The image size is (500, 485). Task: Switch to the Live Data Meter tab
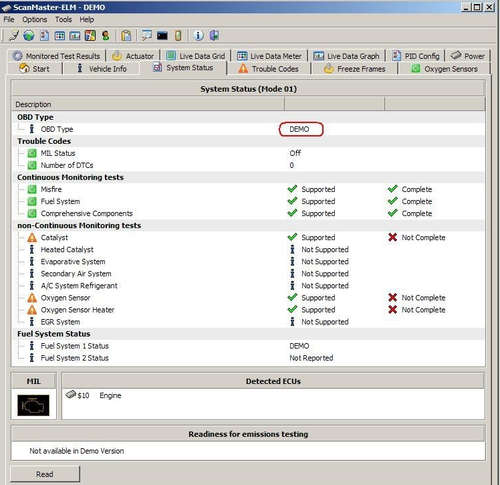pos(269,56)
